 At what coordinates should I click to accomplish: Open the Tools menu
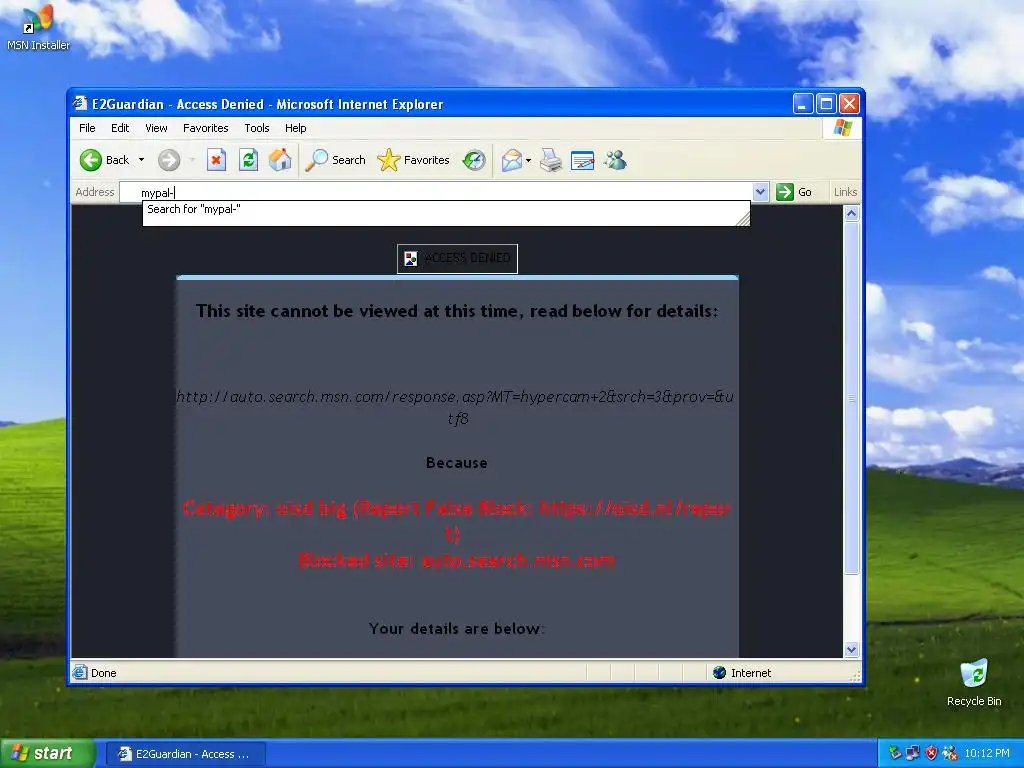click(257, 128)
